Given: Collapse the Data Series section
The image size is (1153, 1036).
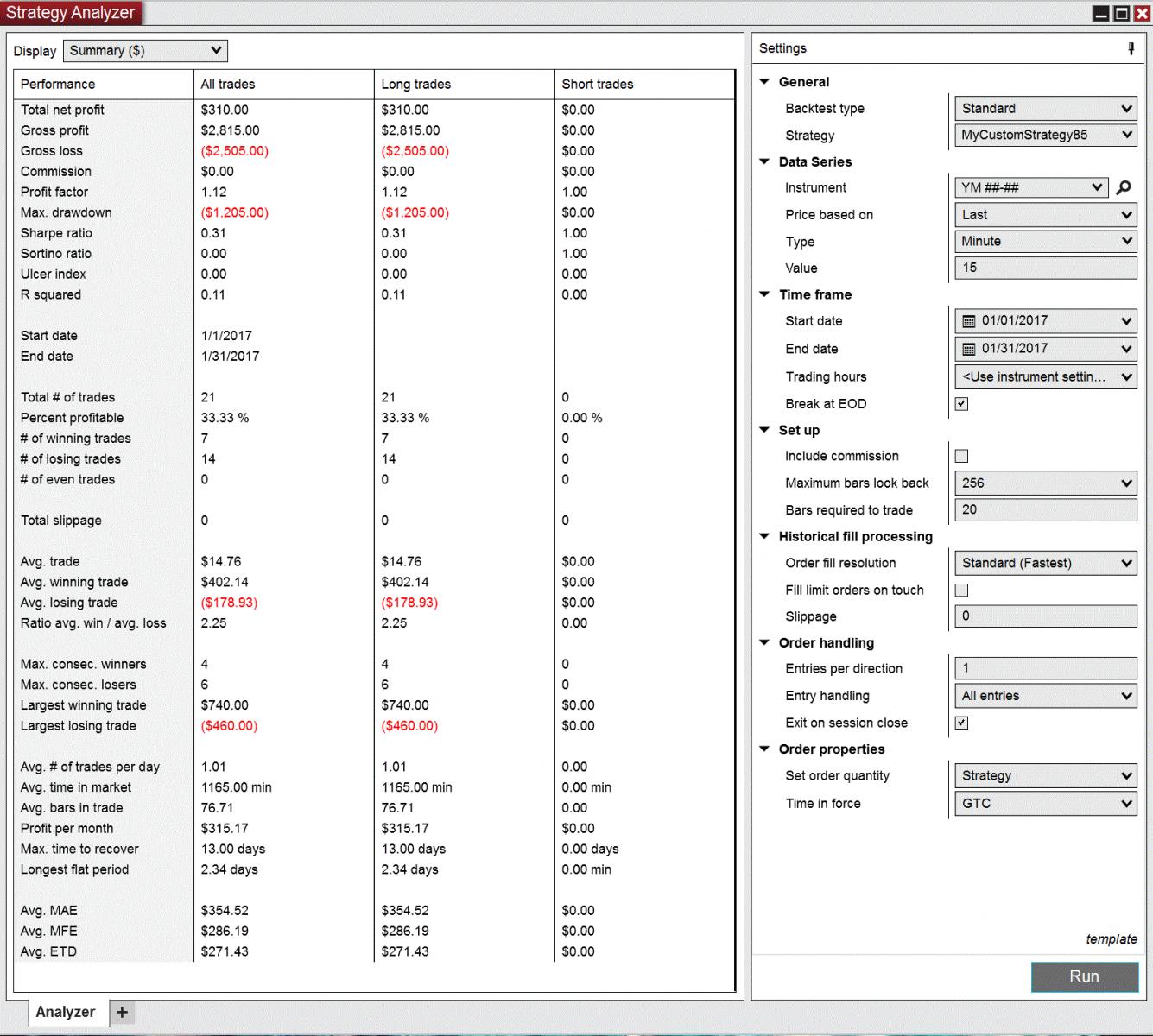Looking at the screenshot, I should pyautogui.click(x=764, y=161).
